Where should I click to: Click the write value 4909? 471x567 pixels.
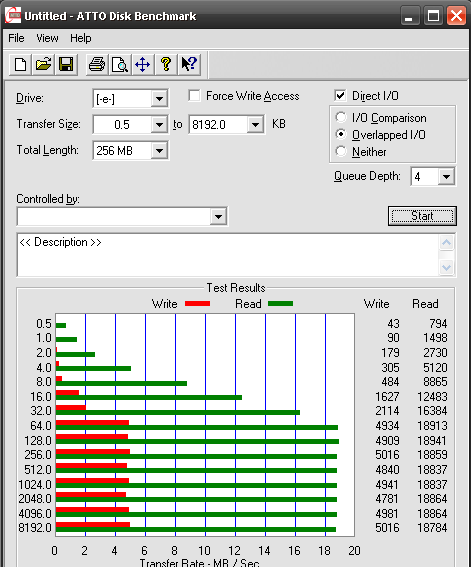click(x=387, y=441)
